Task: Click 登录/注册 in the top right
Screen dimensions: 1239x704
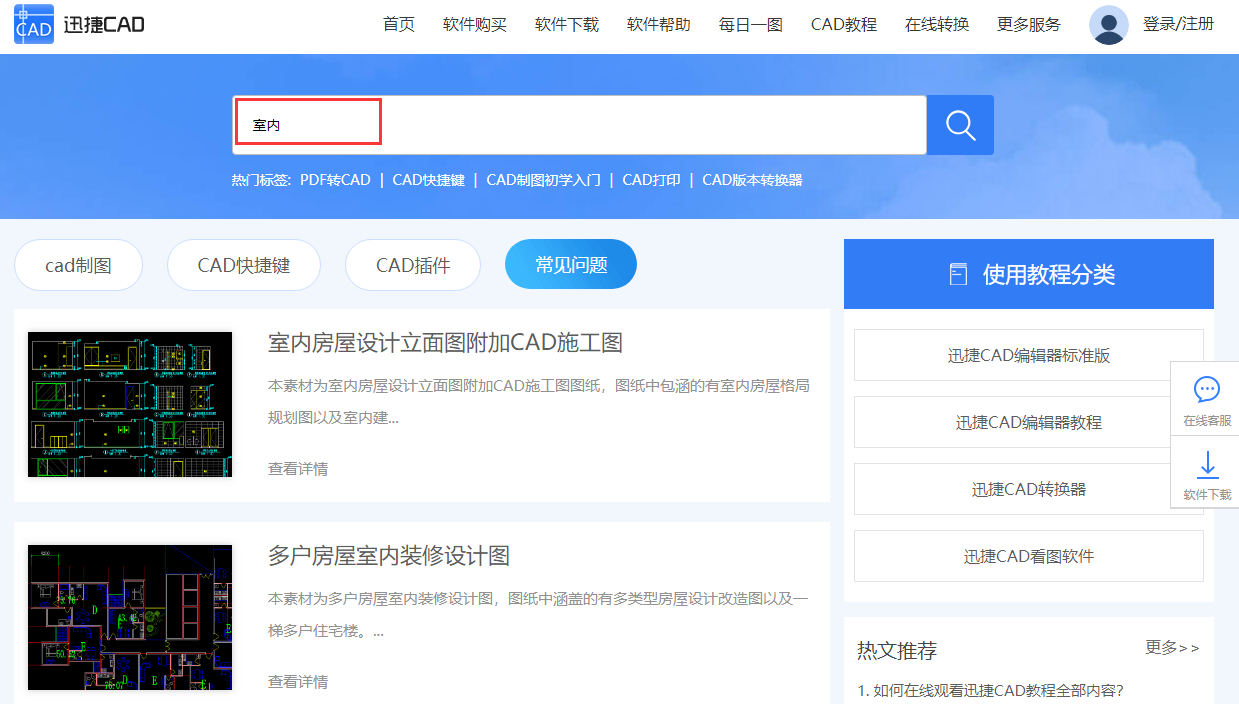Action: [x=1178, y=24]
